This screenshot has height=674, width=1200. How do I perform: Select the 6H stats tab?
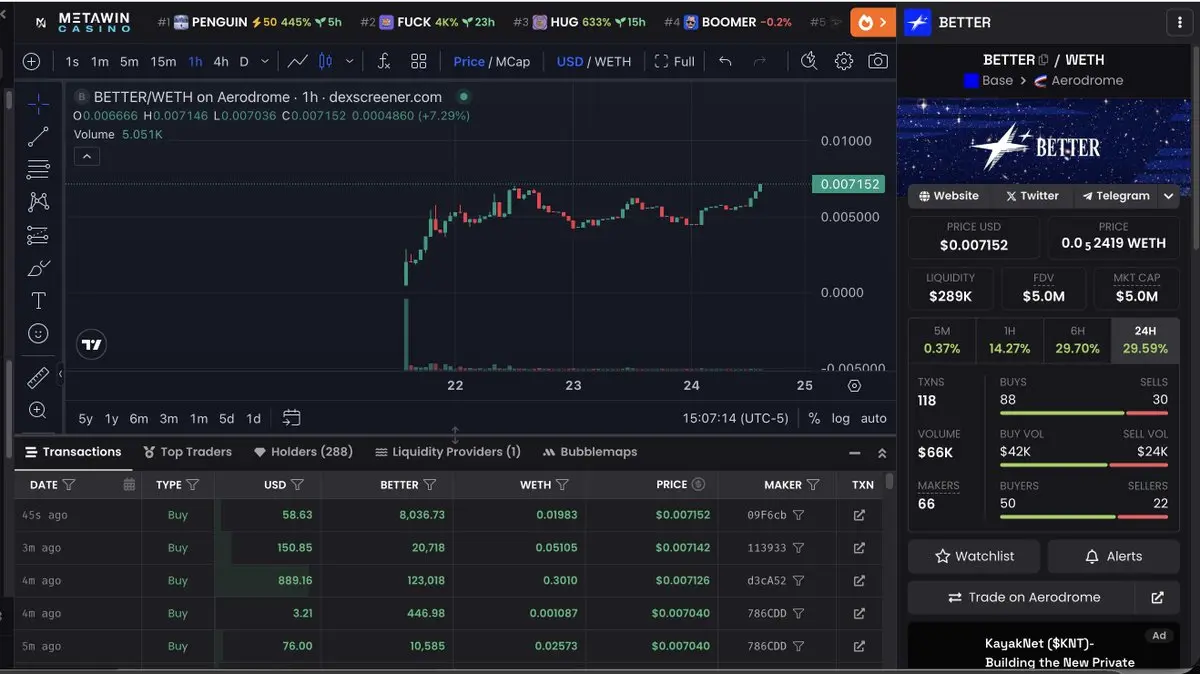pyautogui.click(x=1077, y=340)
